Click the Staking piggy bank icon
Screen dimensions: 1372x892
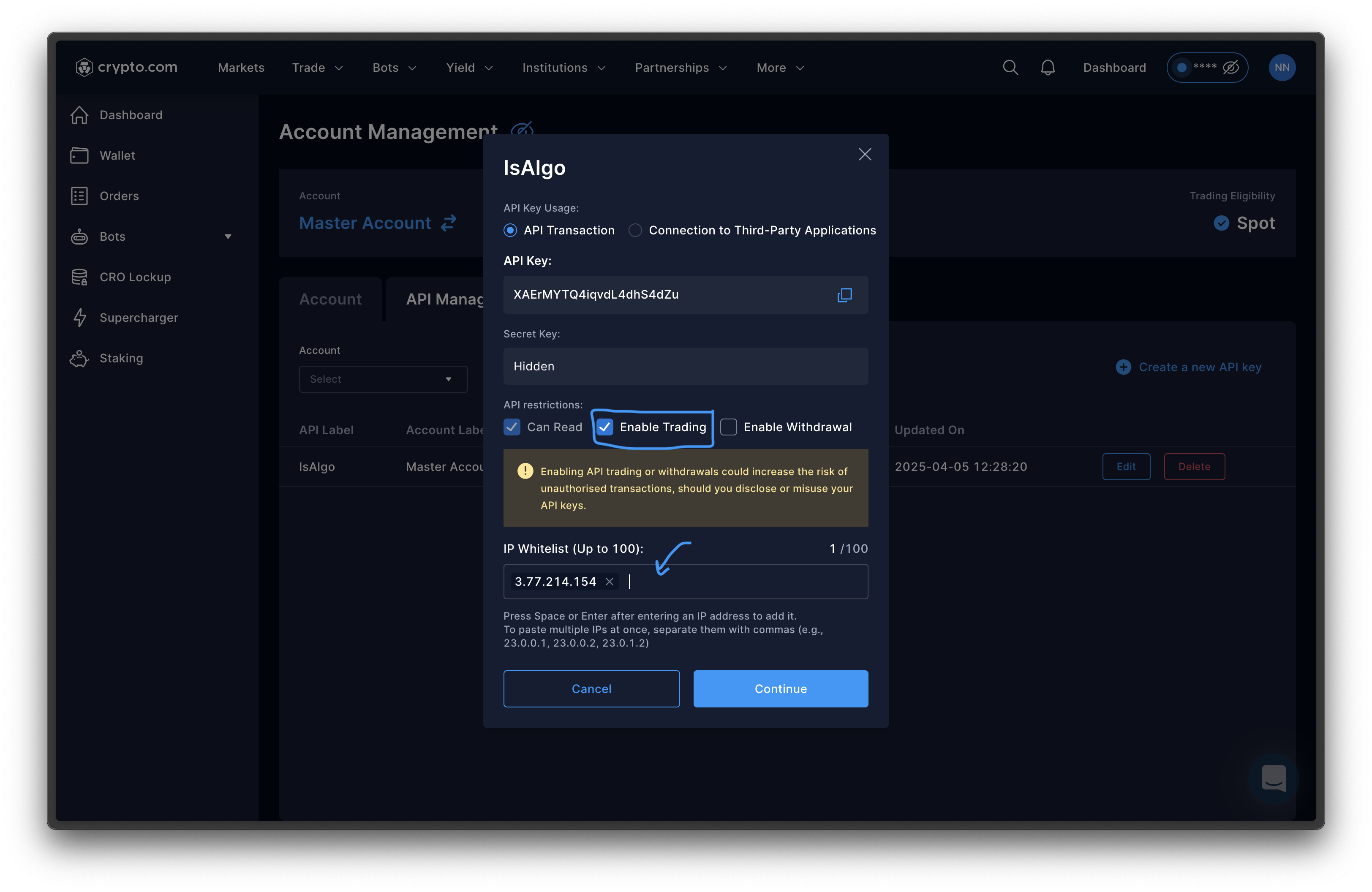pos(79,359)
